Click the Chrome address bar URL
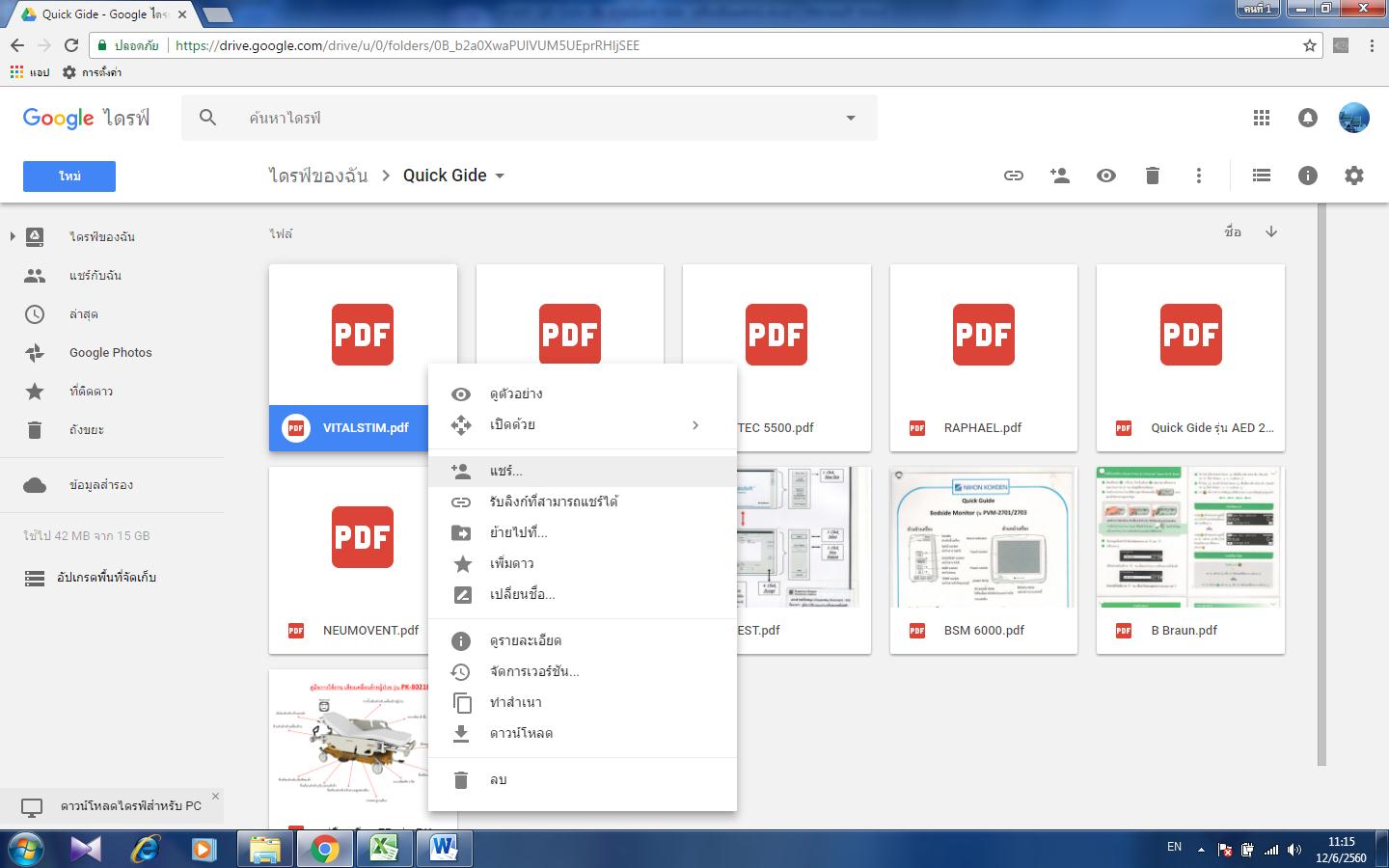This screenshot has height=868, width=1389. click(407, 45)
